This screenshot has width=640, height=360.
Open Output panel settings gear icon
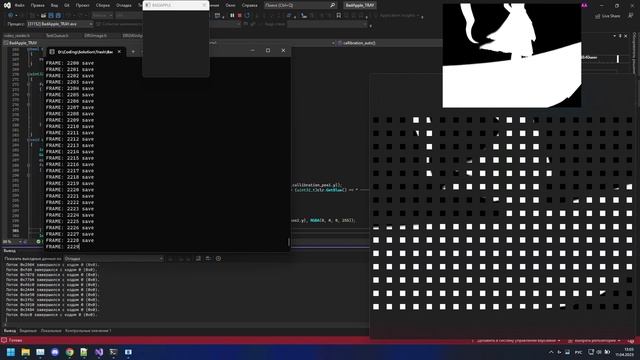[218, 258]
